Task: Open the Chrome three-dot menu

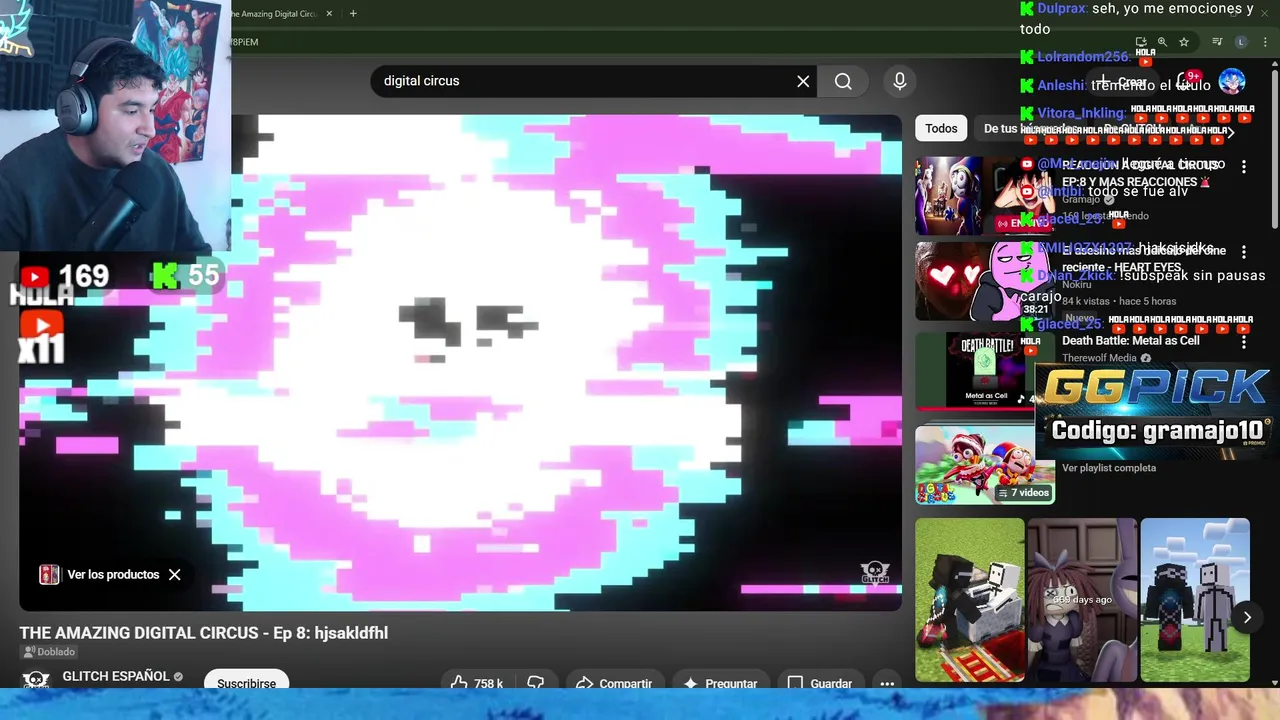Action: [1266, 42]
